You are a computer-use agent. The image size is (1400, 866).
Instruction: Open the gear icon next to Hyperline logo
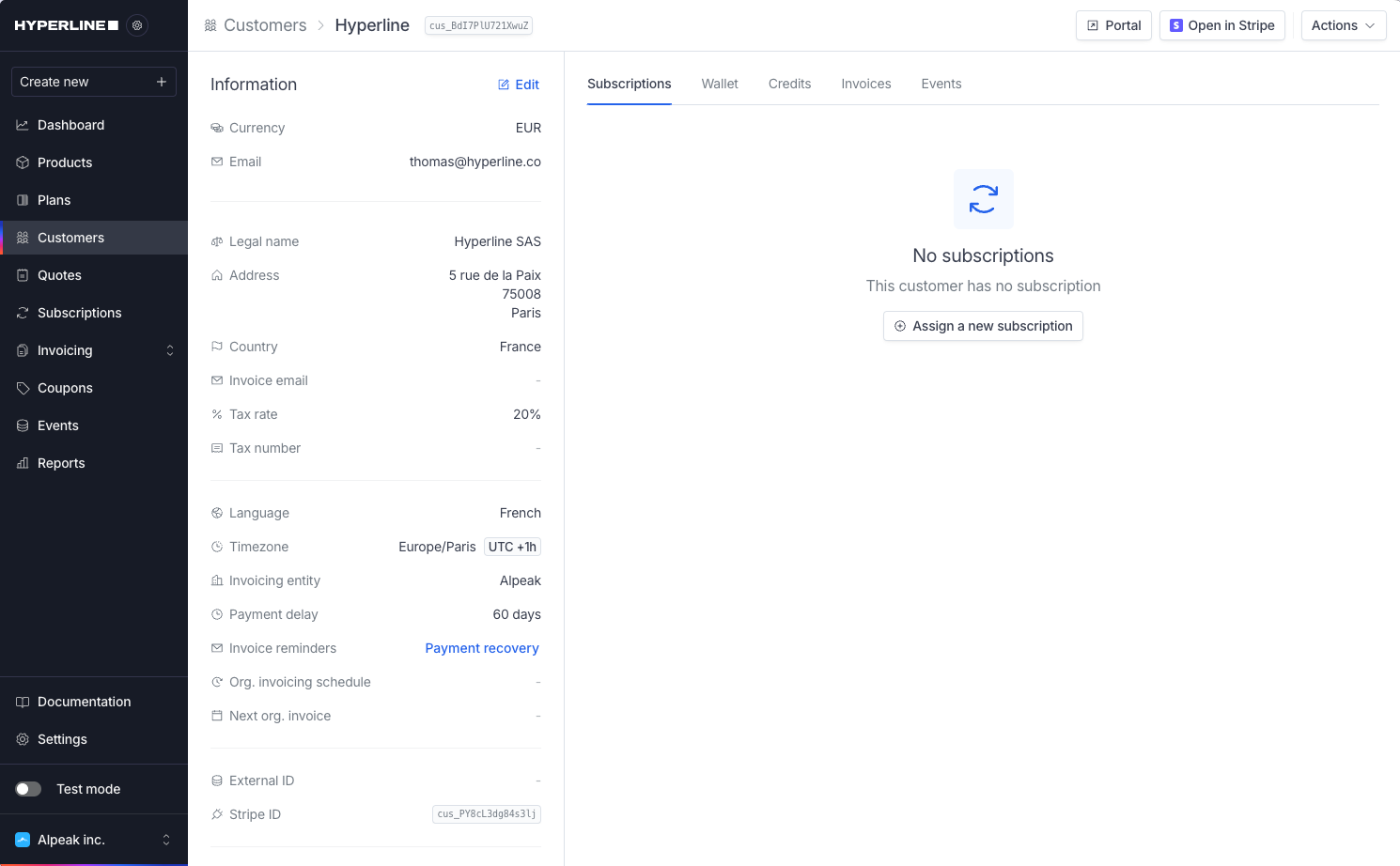(x=137, y=25)
